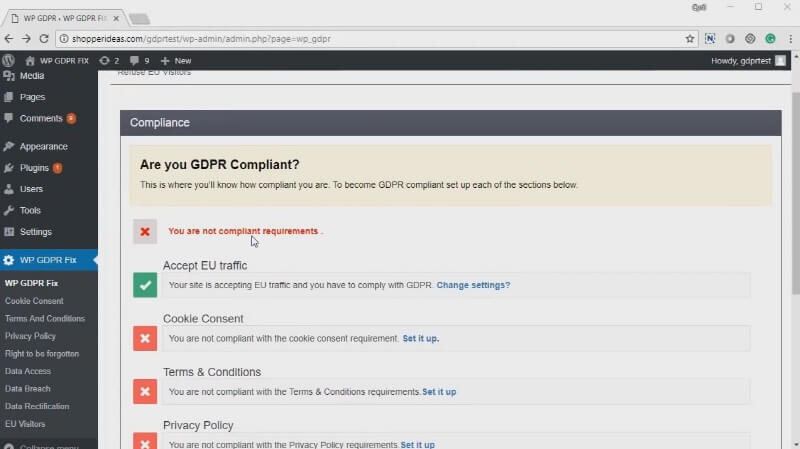Click the address bar URL field
This screenshot has height=449, width=800.
tap(377, 39)
